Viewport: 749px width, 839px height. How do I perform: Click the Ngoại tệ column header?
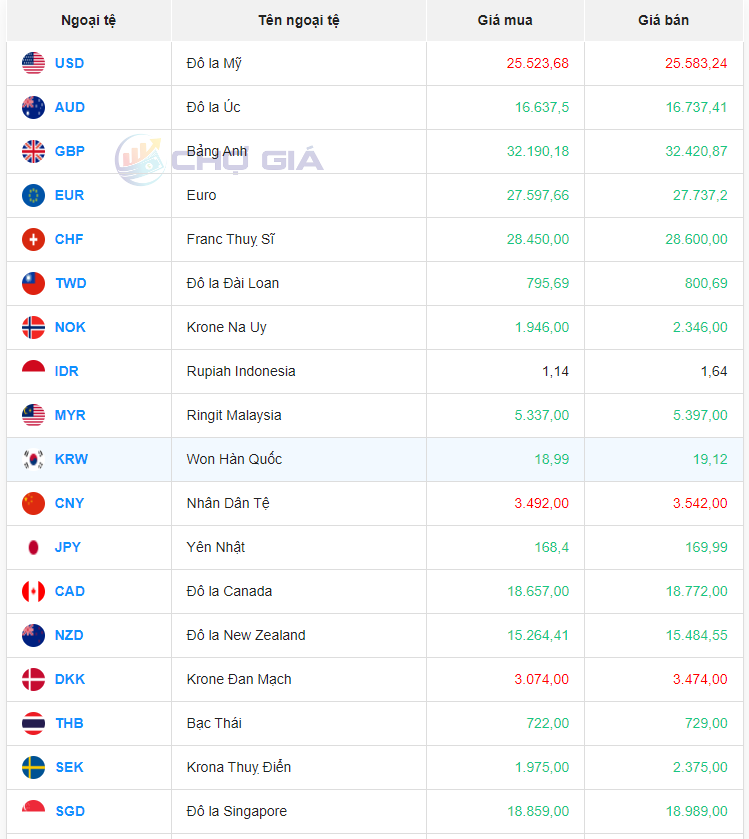pos(87,20)
